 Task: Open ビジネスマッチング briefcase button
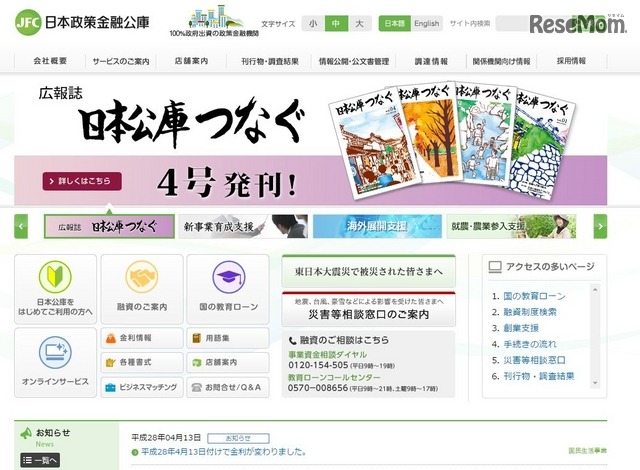click(x=142, y=387)
